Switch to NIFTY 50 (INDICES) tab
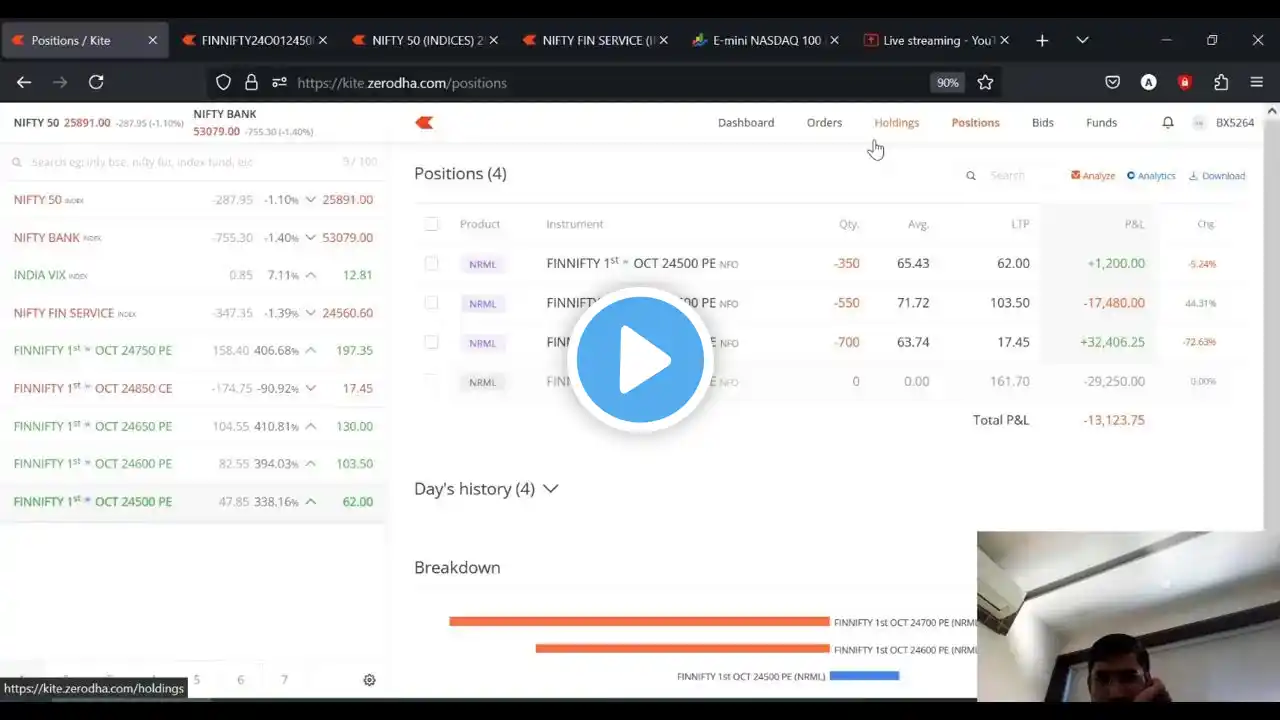1280x720 pixels. click(425, 40)
